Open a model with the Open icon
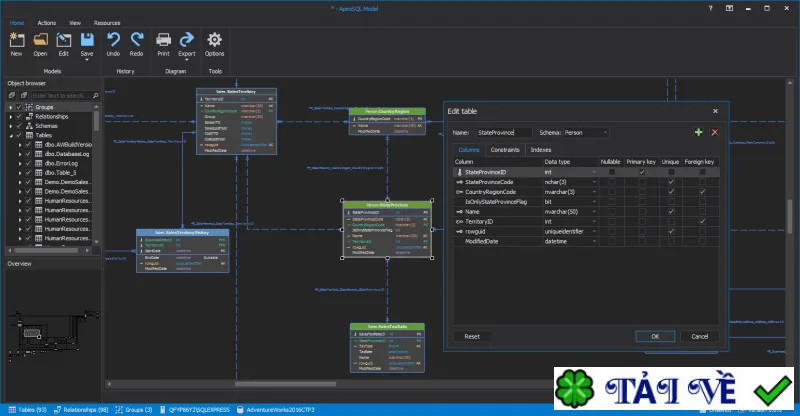The image size is (800, 416). [x=40, y=40]
